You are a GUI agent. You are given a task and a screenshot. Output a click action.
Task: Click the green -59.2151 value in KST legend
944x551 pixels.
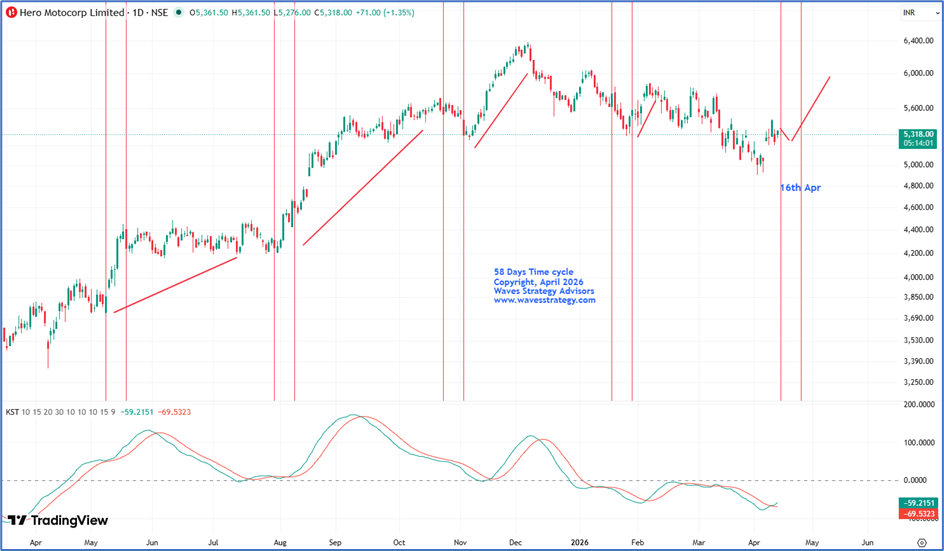pos(137,412)
